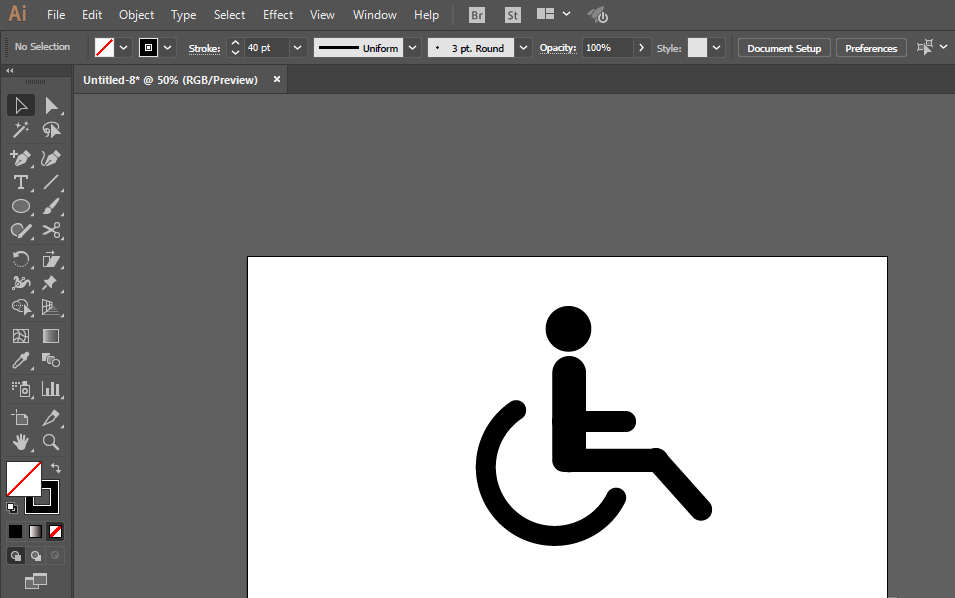Close the Untitled-8 document tab

point(277,79)
